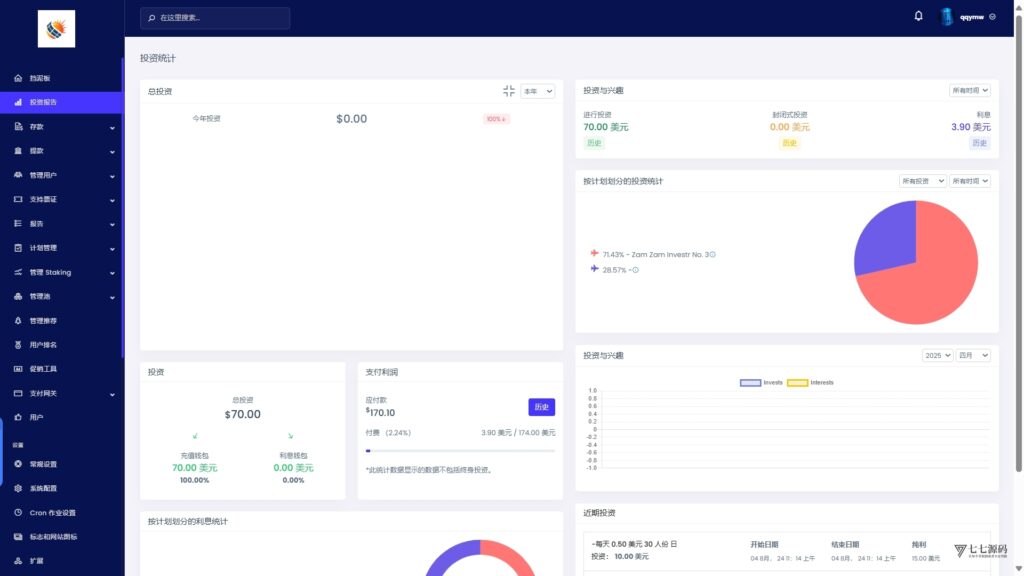1024x576 pixels.
Task: Expand the 存款 menu chevron
Action: [x=112, y=128]
